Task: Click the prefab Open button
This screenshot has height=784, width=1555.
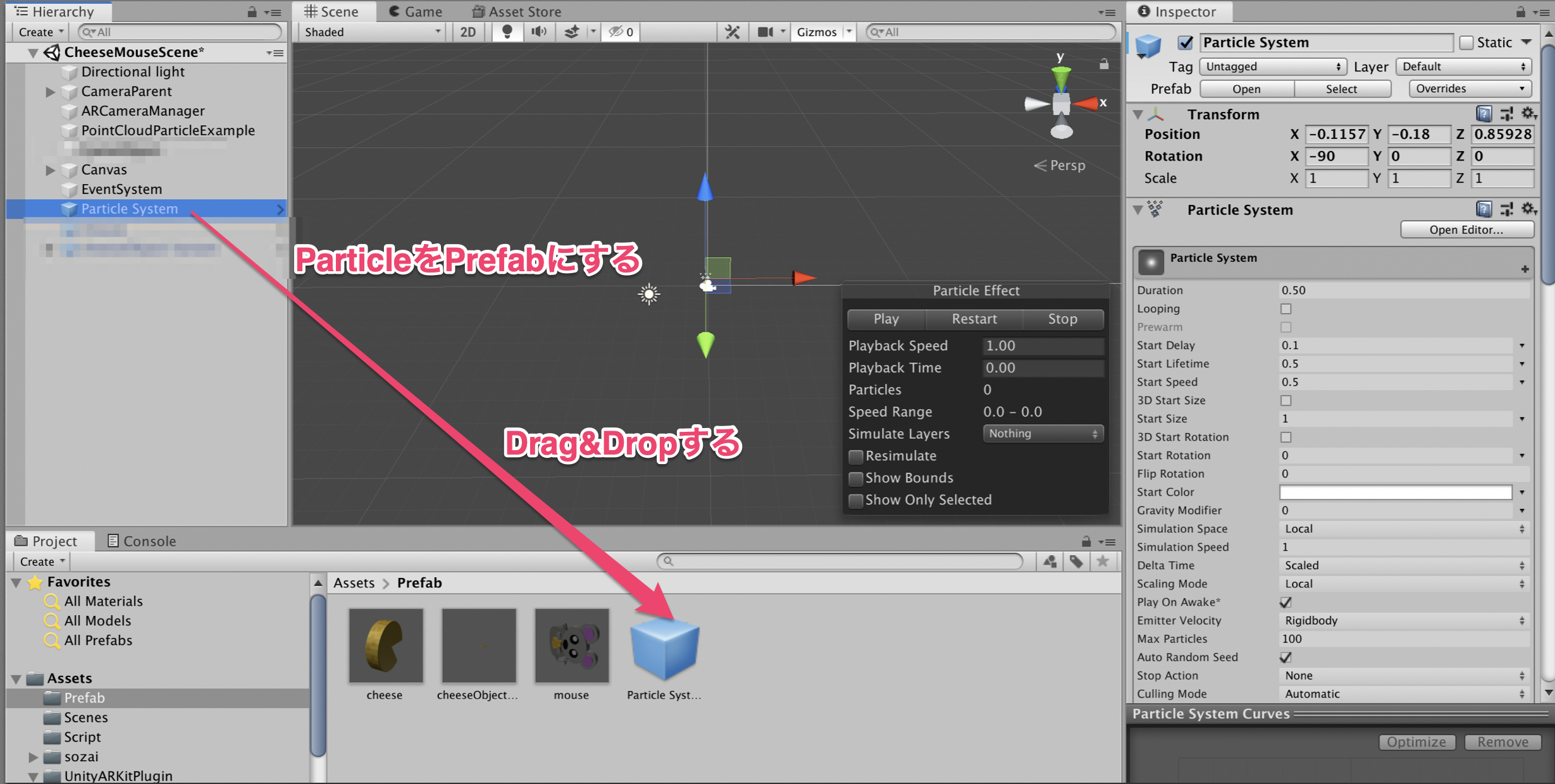Action: [1246, 89]
